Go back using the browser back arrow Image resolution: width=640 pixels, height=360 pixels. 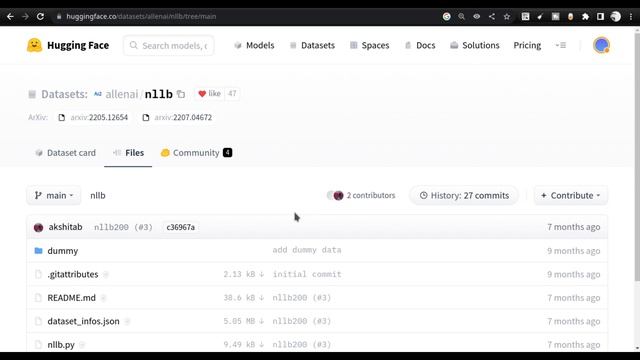10,16
